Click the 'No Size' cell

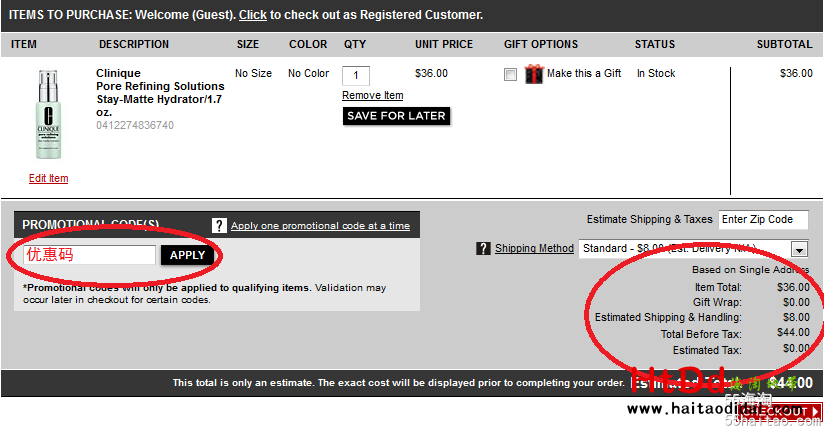point(253,74)
